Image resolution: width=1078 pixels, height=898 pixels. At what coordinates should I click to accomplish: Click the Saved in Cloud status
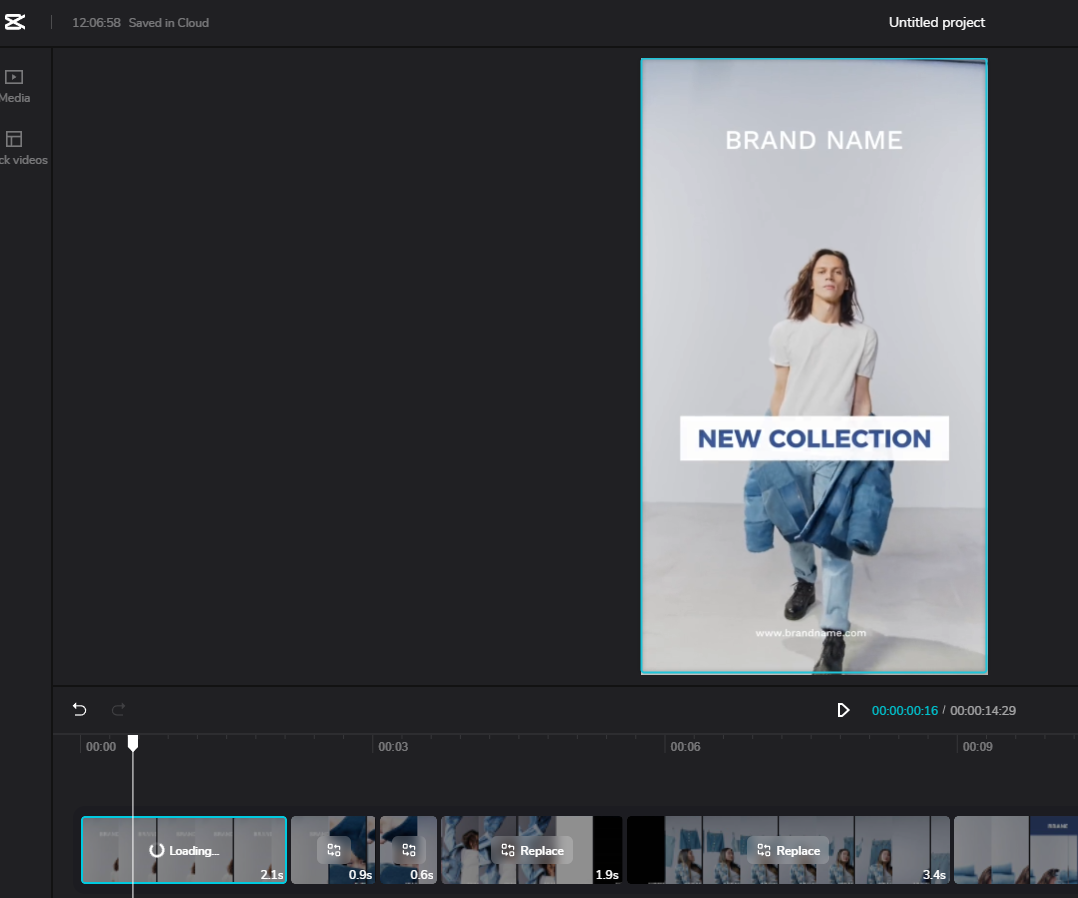click(168, 23)
